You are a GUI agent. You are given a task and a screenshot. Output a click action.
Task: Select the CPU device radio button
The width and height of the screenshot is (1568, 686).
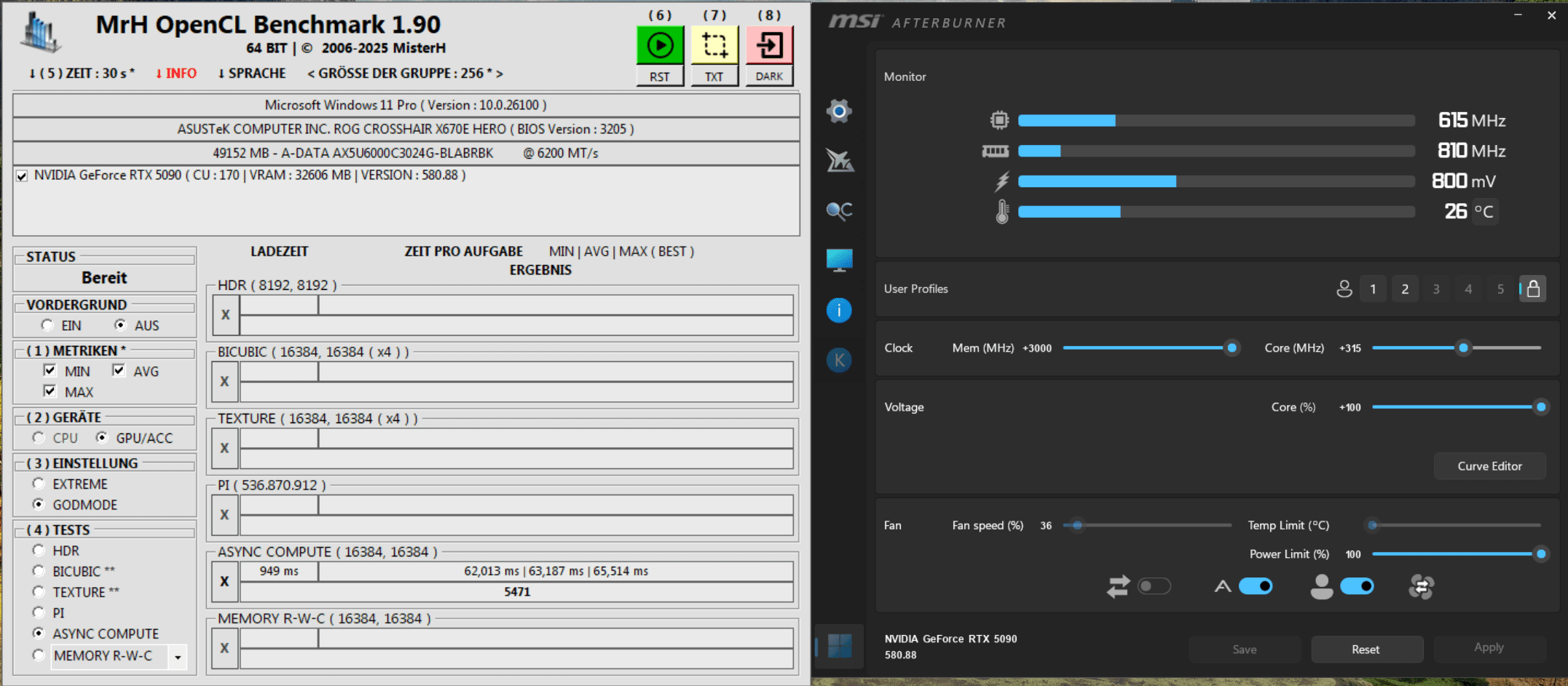(39, 438)
